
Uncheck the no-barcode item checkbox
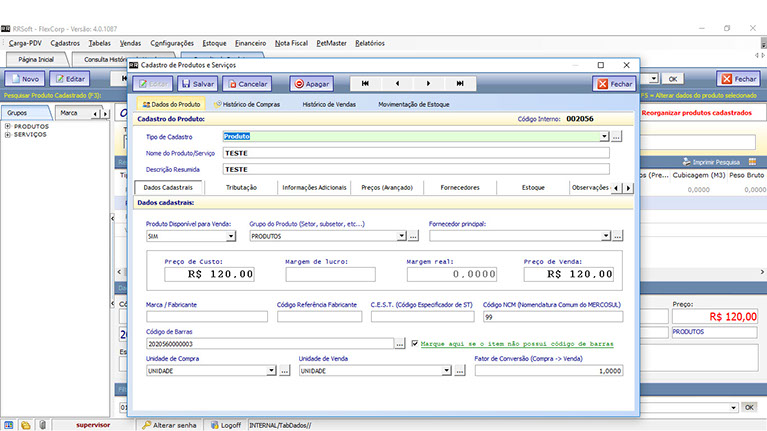[415, 343]
